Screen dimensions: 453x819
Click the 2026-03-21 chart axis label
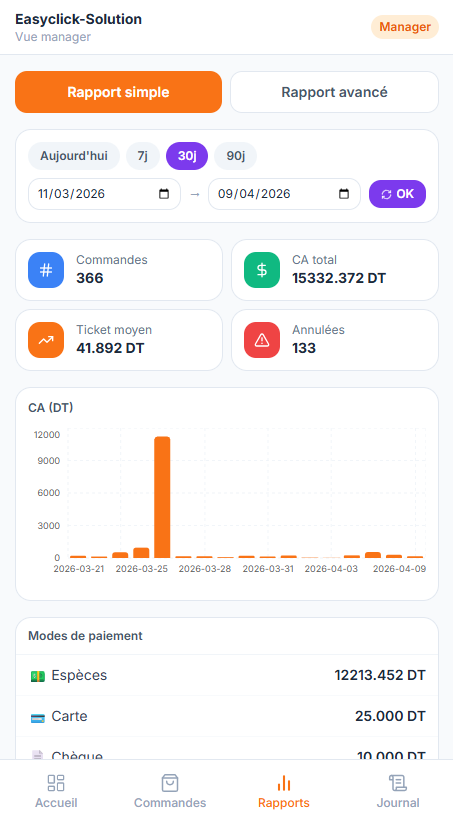pos(78,569)
